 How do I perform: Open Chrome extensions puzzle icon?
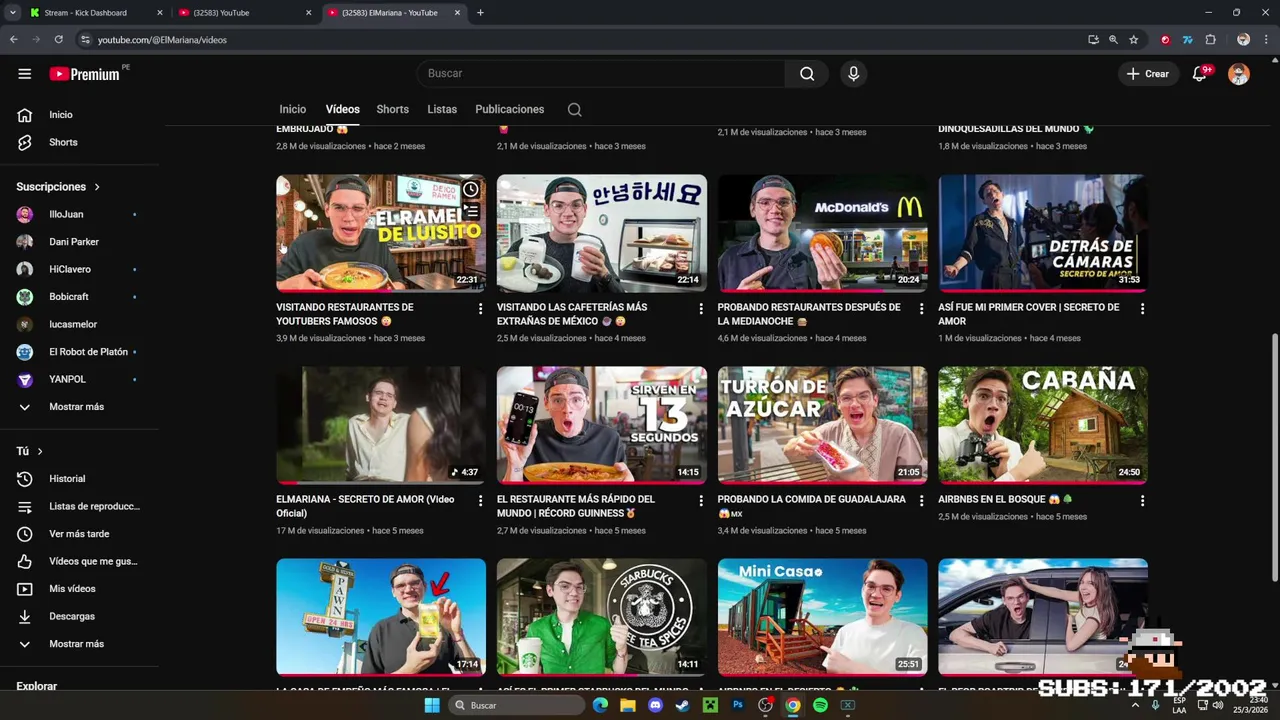[1210, 40]
